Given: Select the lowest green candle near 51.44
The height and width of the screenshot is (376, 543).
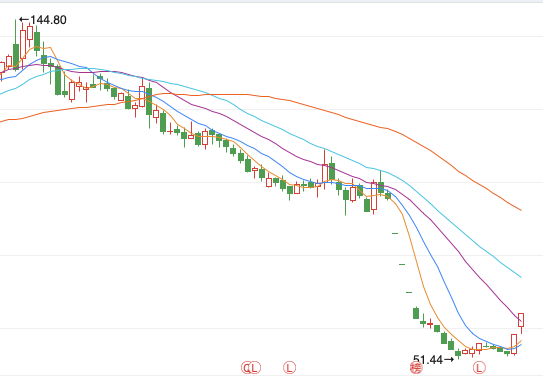Looking at the screenshot, I should coord(458,354).
